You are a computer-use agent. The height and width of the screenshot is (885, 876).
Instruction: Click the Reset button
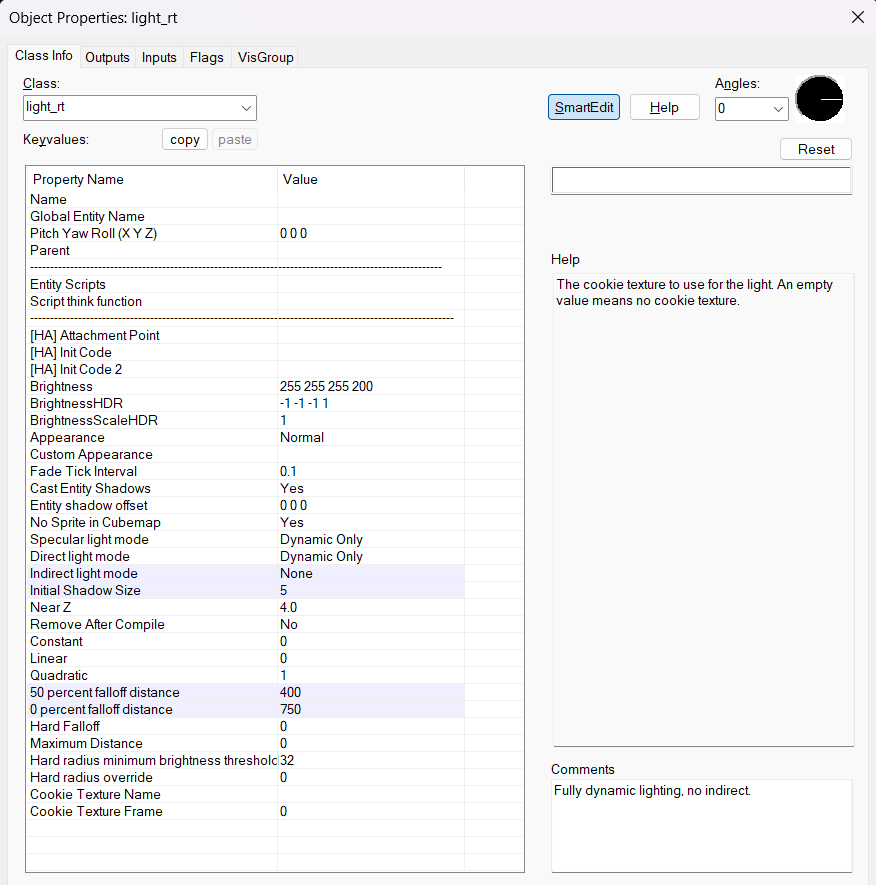point(815,149)
